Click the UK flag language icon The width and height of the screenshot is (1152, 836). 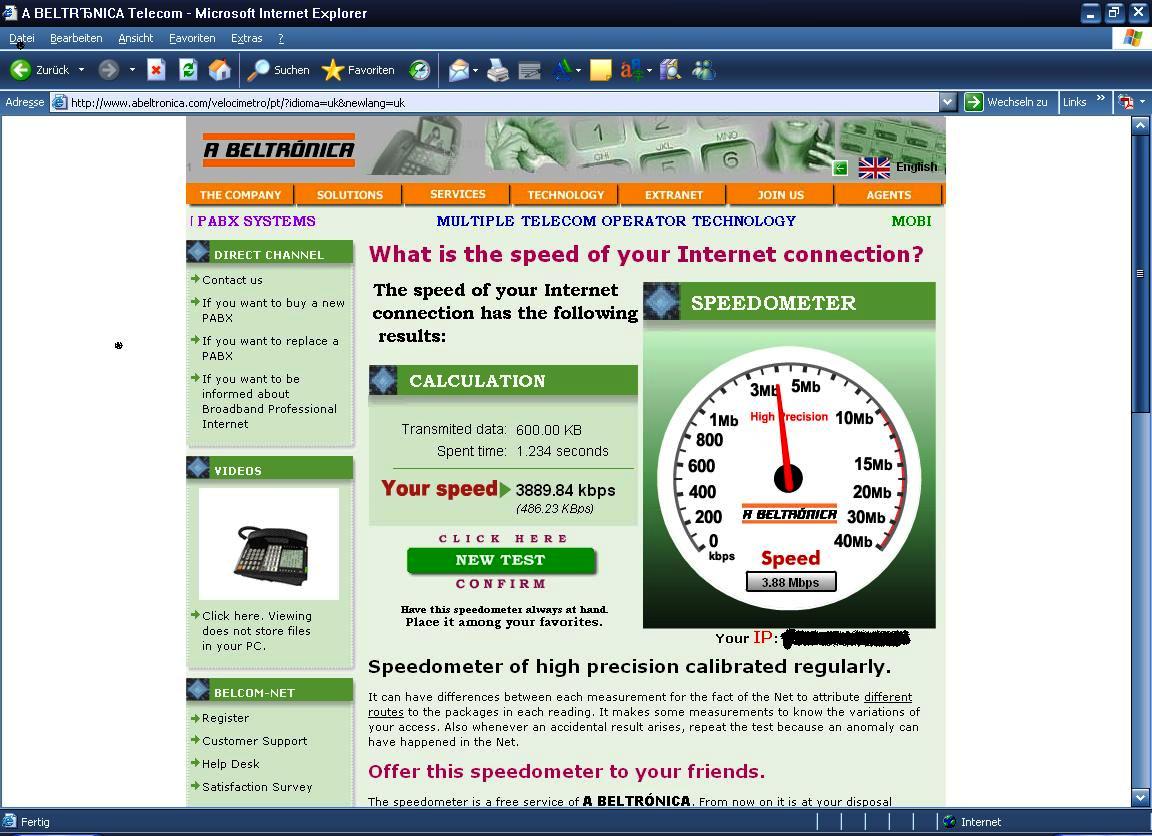[x=874, y=167]
